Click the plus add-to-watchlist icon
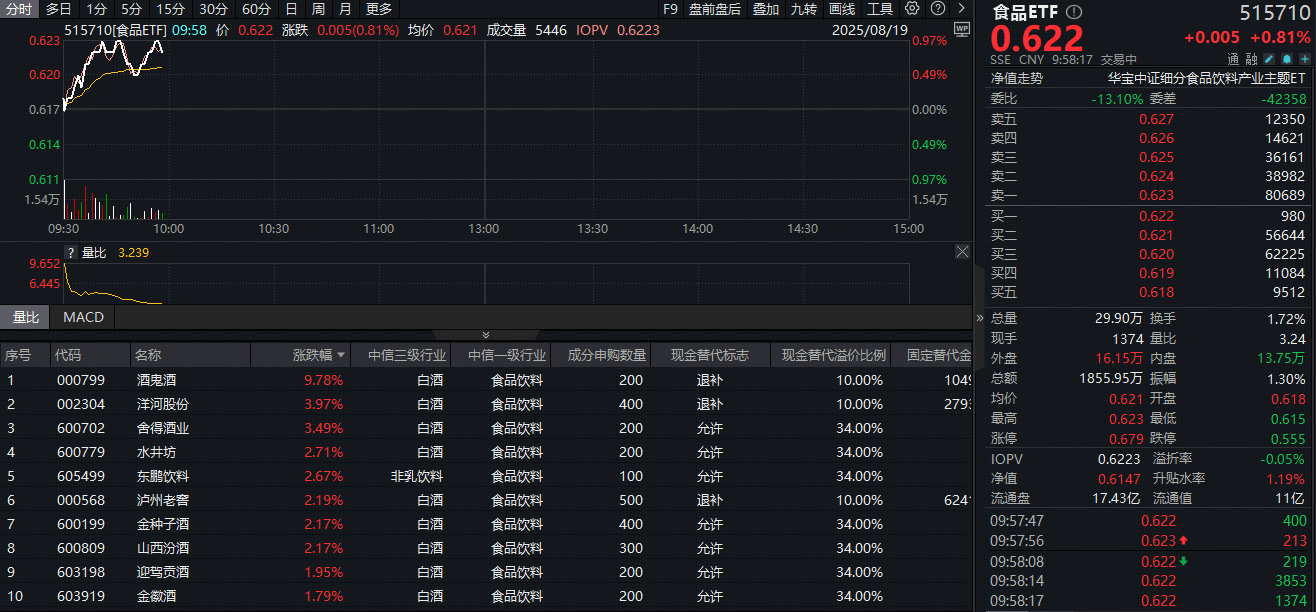 pyautogui.click(x=1304, y=59)
